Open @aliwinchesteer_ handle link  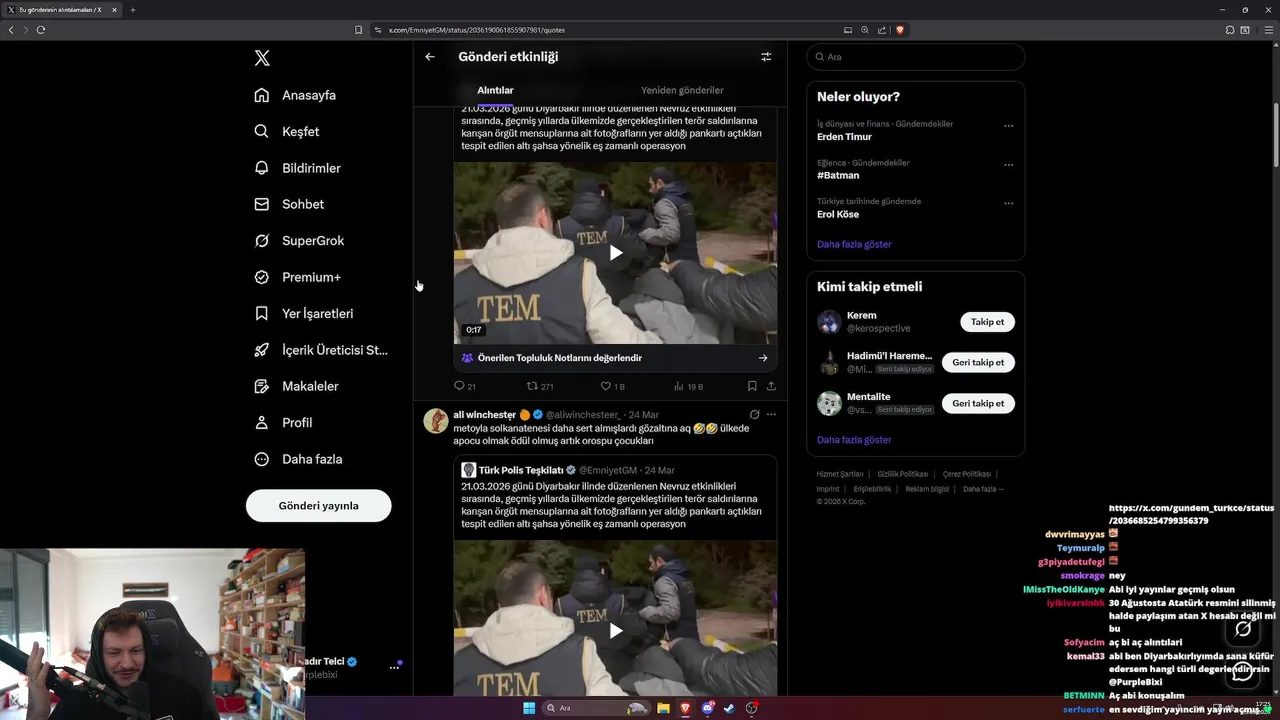[583, 415]
